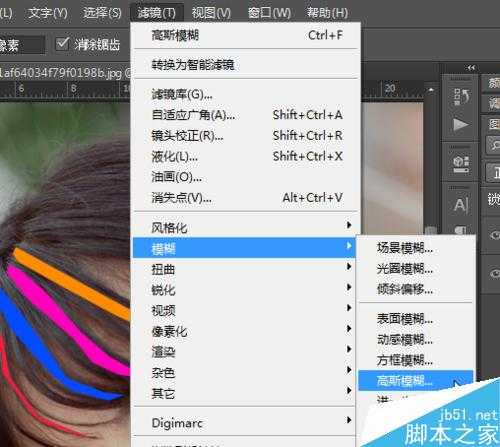Open the 窗口(W) menu

(x=269, y=13)
